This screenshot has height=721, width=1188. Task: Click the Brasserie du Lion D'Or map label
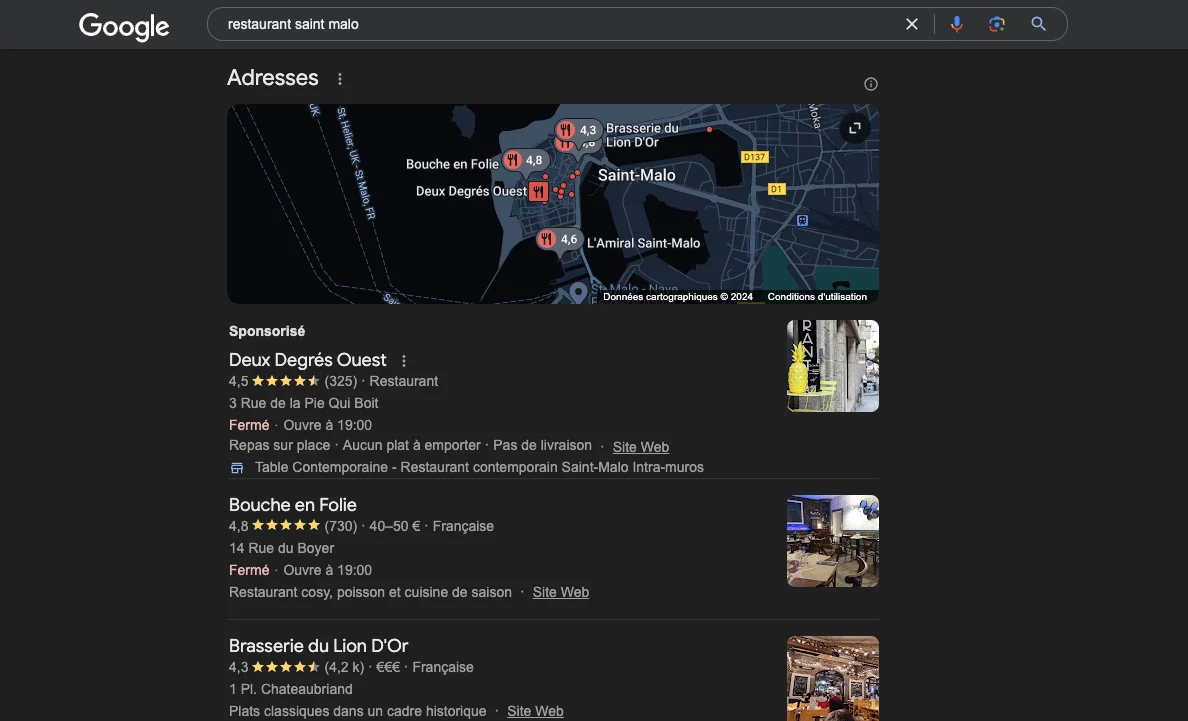[x=642, y=135]
